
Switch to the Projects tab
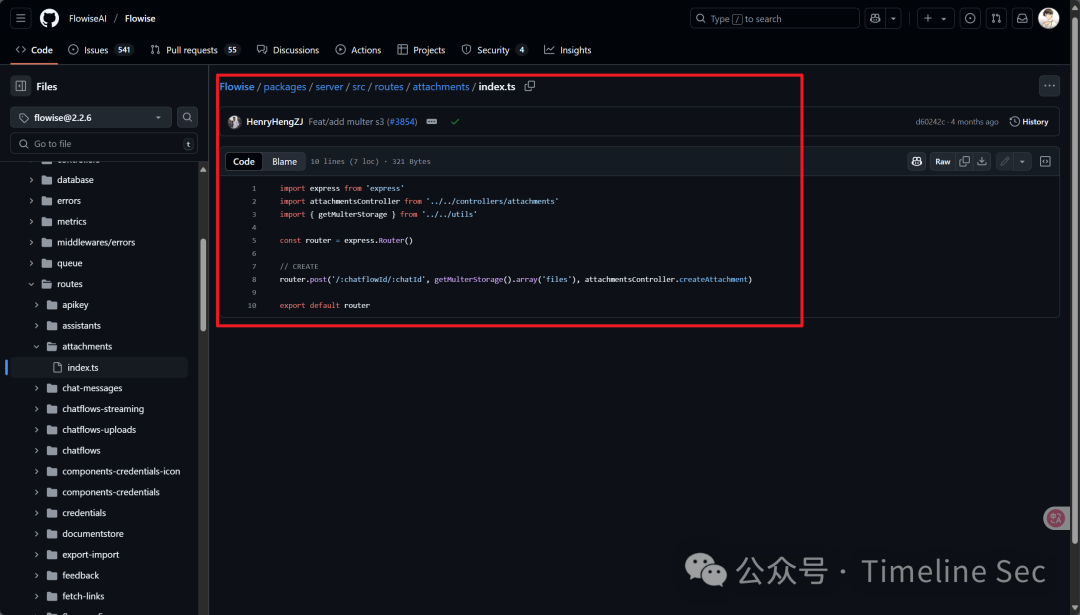pos(422,50)
